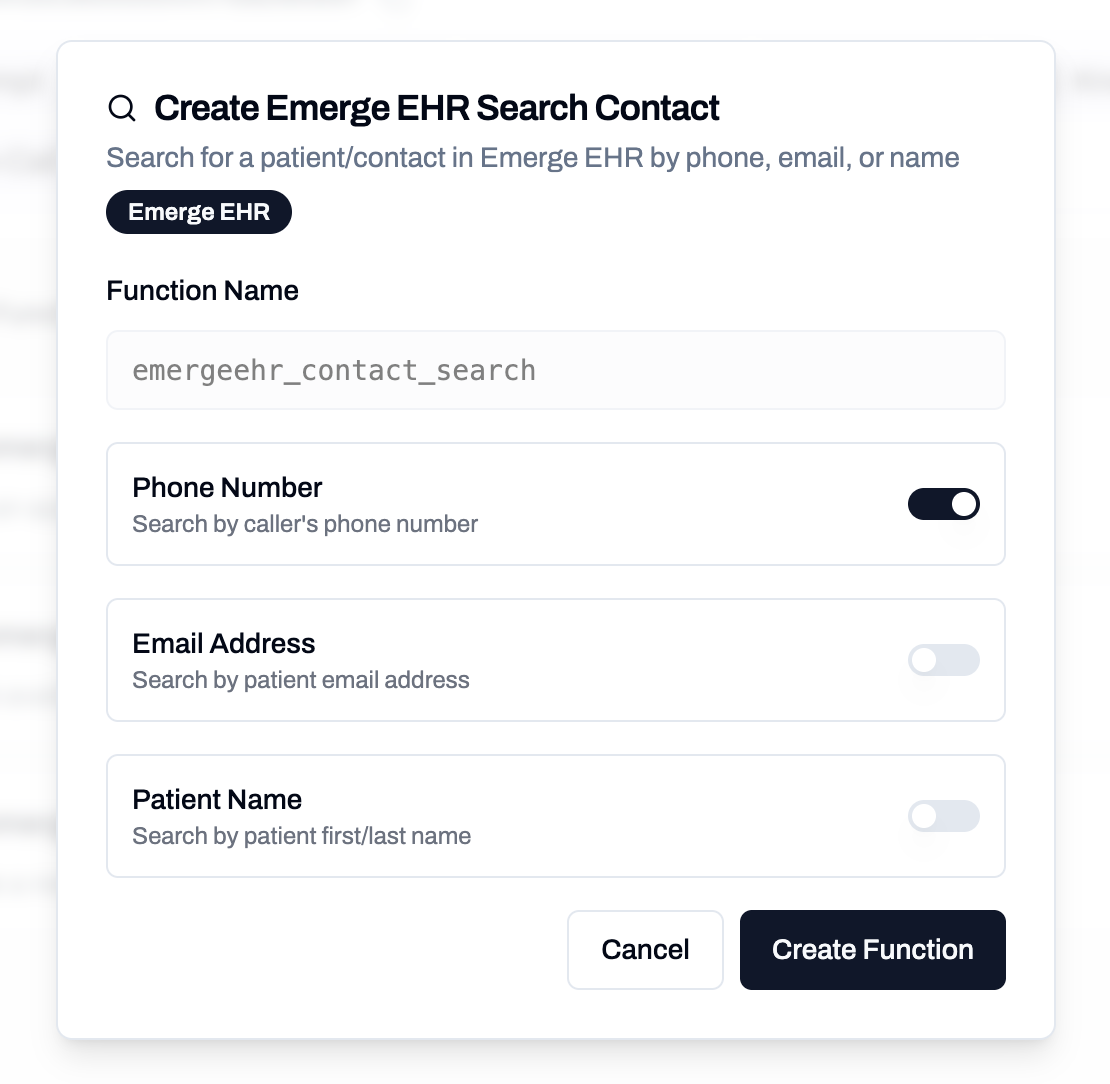This screenshot has width=1110, height=1084.
Task: Click the Create Function button
Action: click(872, 949)
